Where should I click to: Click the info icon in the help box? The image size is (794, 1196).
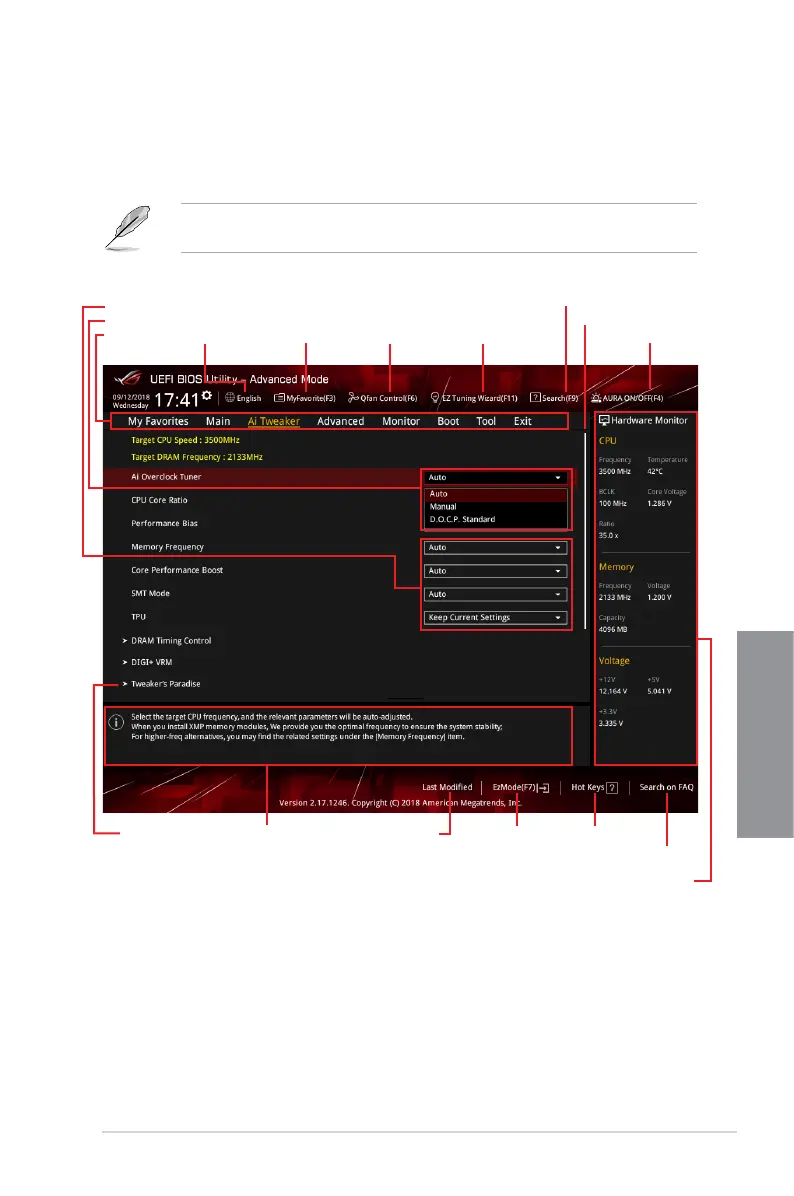click(x=116, y=722)
